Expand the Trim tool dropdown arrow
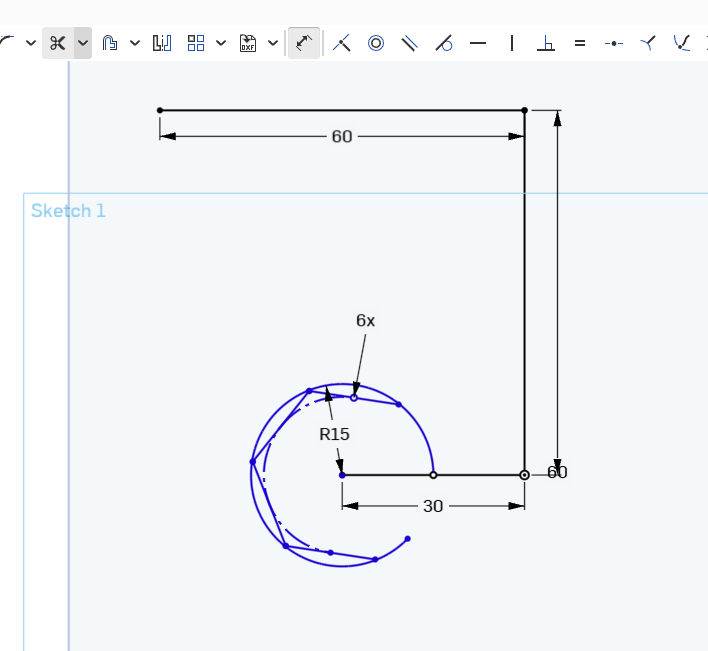The height and width of the screenshot is (651, 708). tap(83, 43)
